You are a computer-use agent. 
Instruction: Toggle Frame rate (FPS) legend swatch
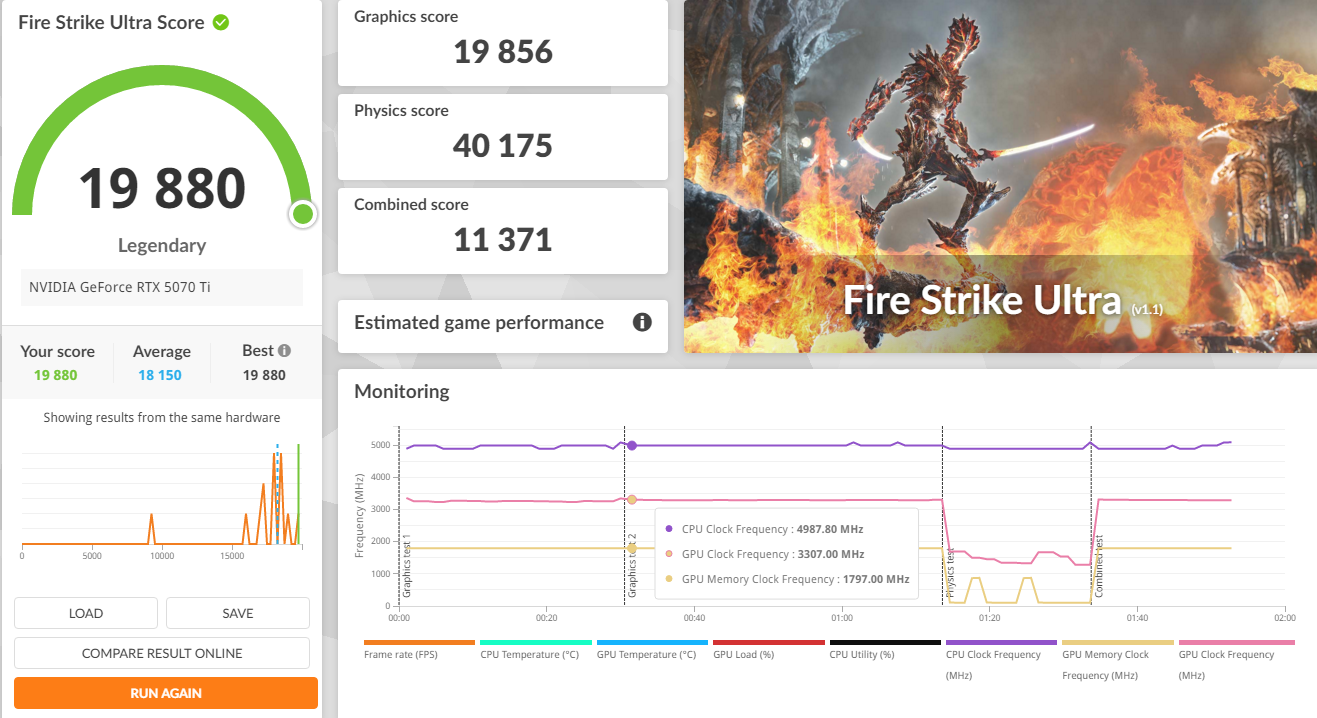[419, 643]
